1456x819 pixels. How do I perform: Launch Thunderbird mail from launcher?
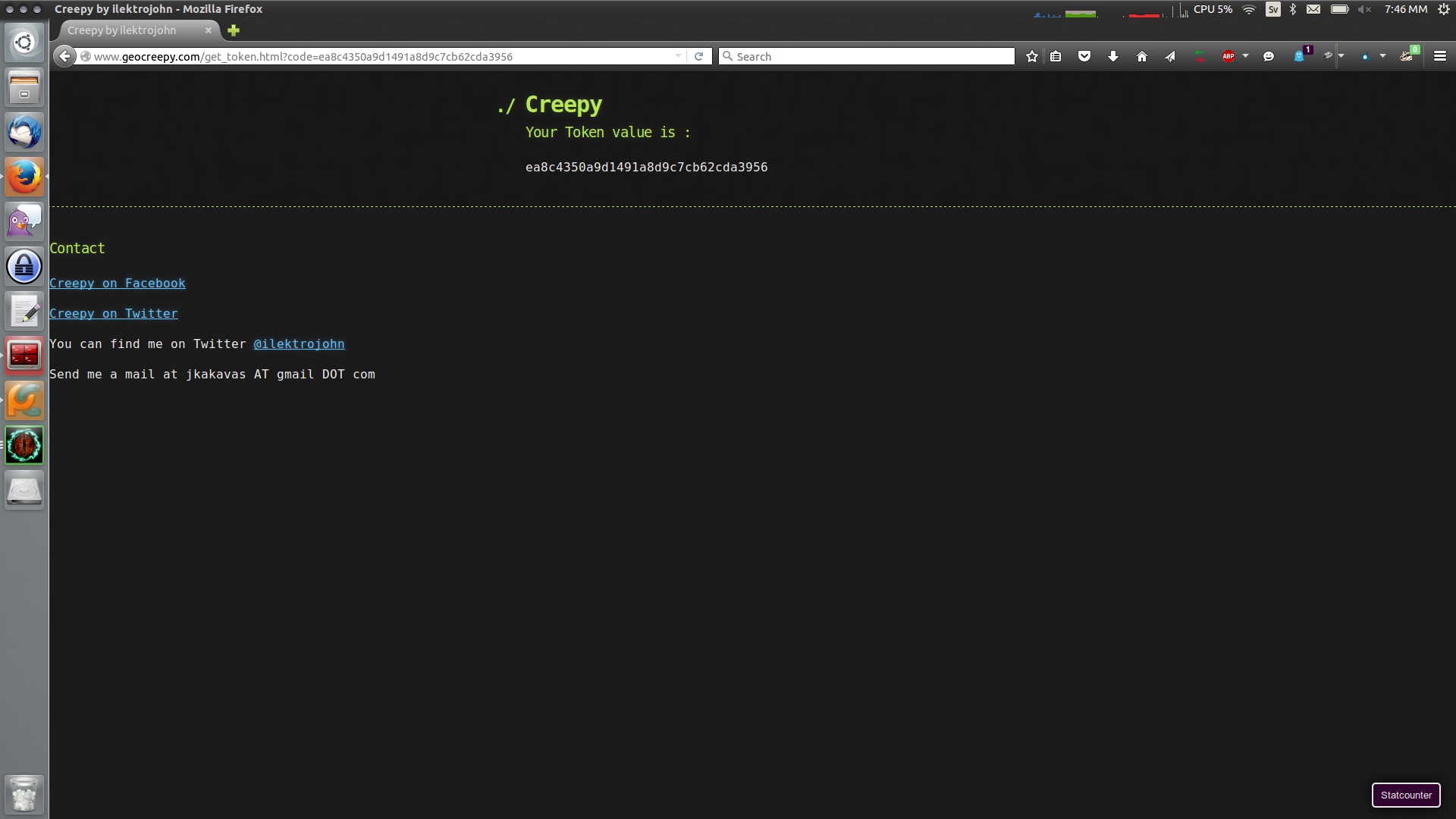click(24, 132)
